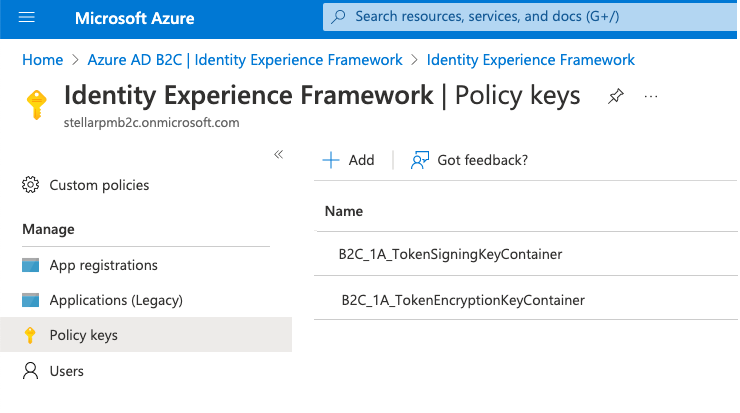Viewport: 740px width, 413px height.
Task: Open B2C_1A_TokenSigningKeyContainer key
Action: pos(450,254)
